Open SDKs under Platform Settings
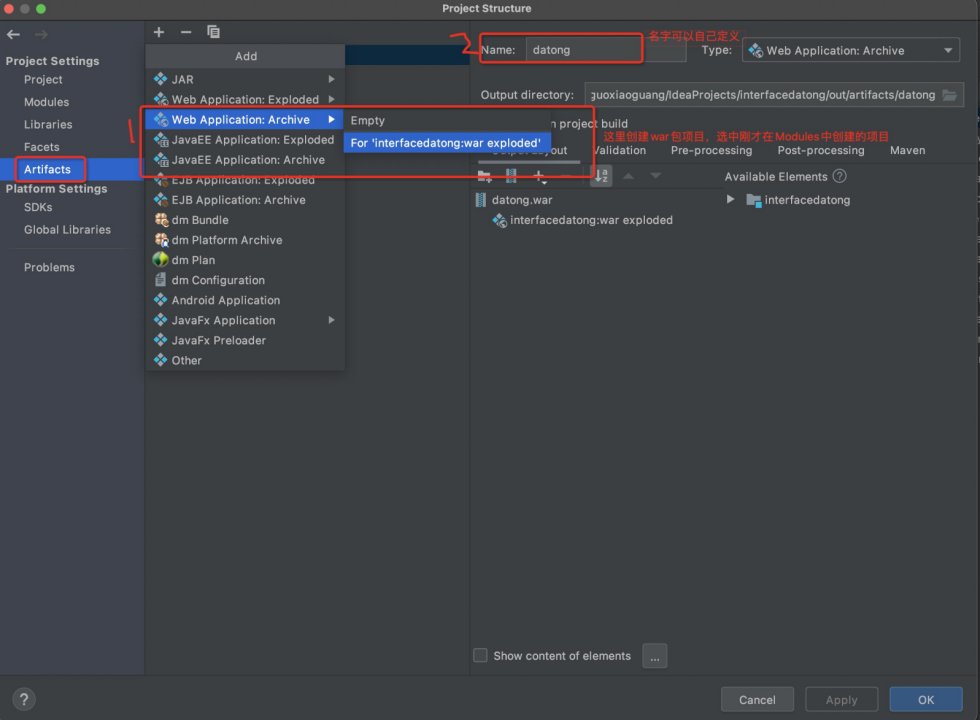980x720 pixels. [38, 207]
